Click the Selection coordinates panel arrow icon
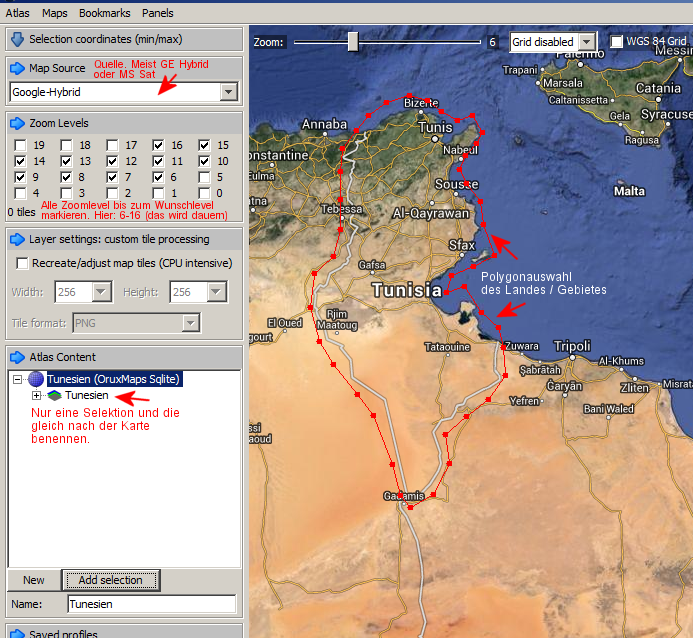Image resolution: width=693 pixels, height=638 pixels. [17, 39]
